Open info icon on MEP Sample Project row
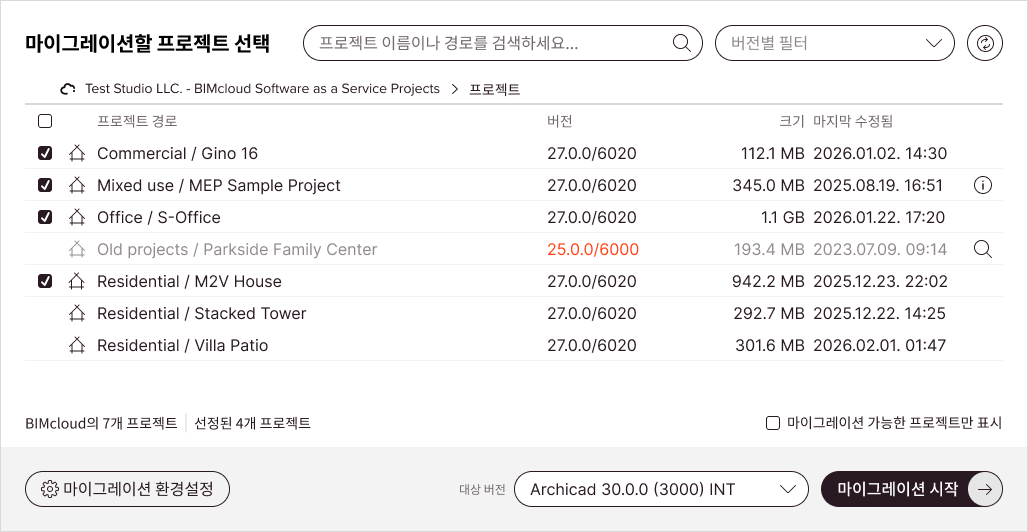This screenshot has width=1028, height=532. pos(983,186)
